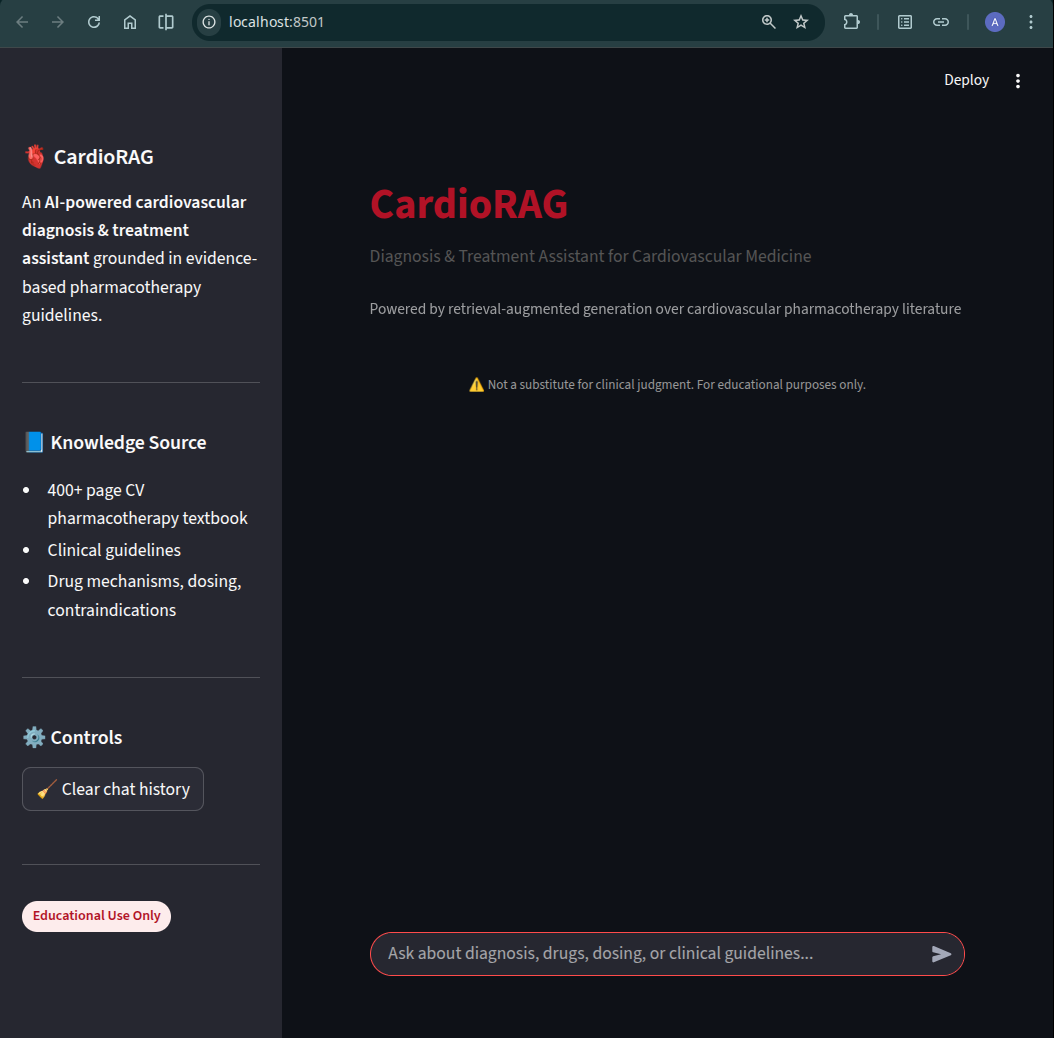Open the user profile avatar menu
Image resolution: width=1054 pixels, height=1038 pixels.
(x=995, y=22)
